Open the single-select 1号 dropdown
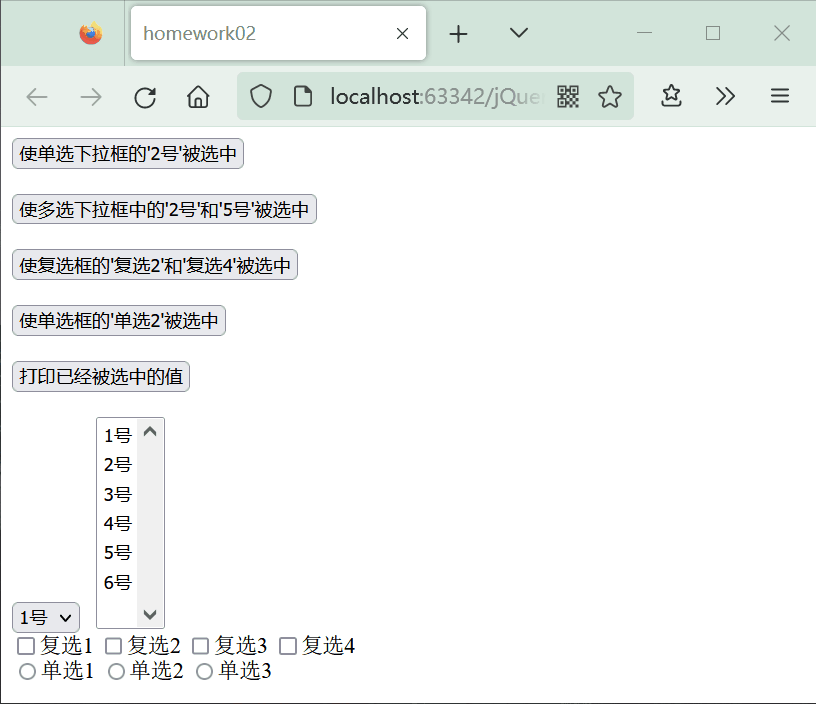This screenshot has height=704, width=816. point(46,617)
